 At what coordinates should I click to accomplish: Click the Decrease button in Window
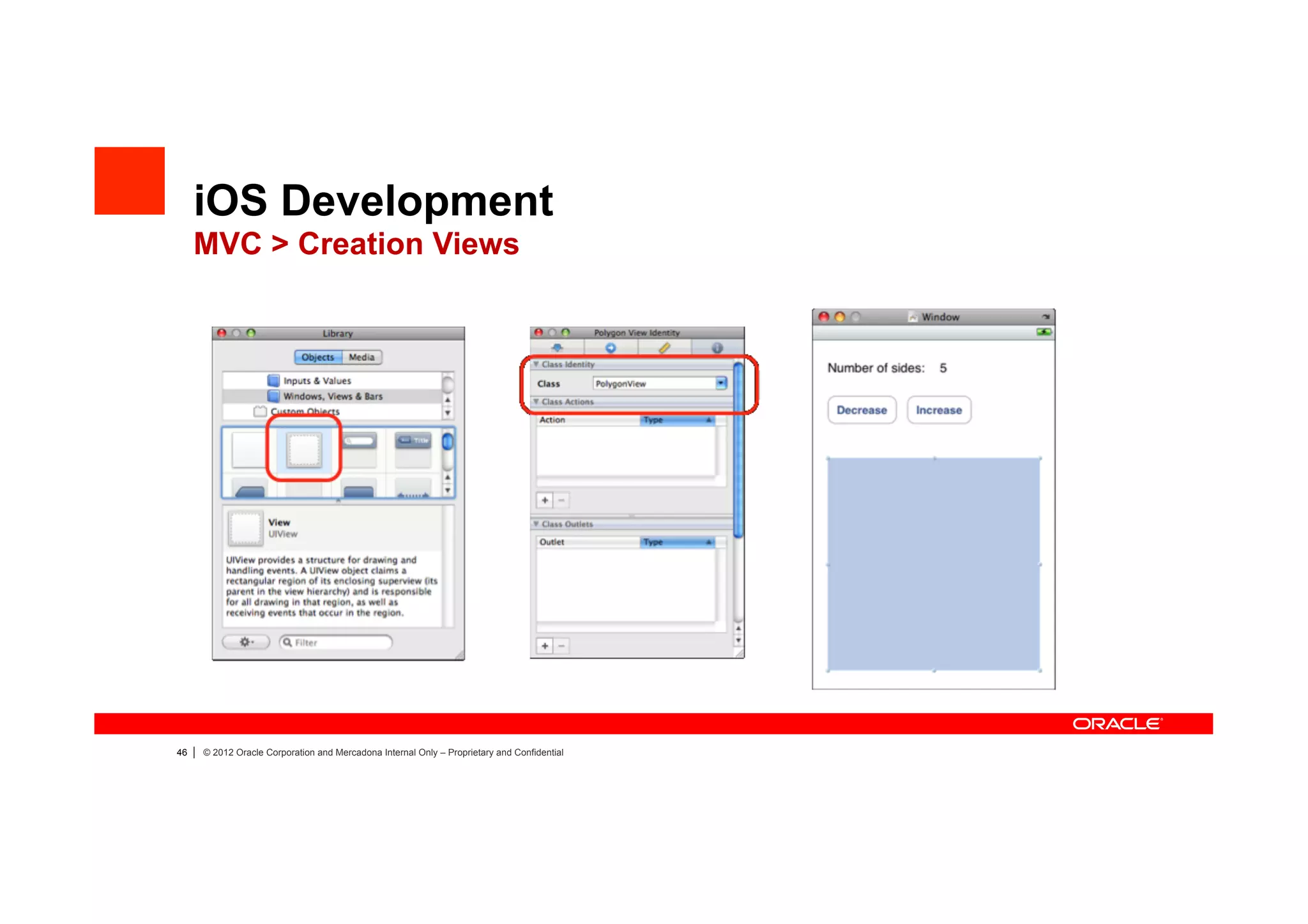[x=862, y=410]
